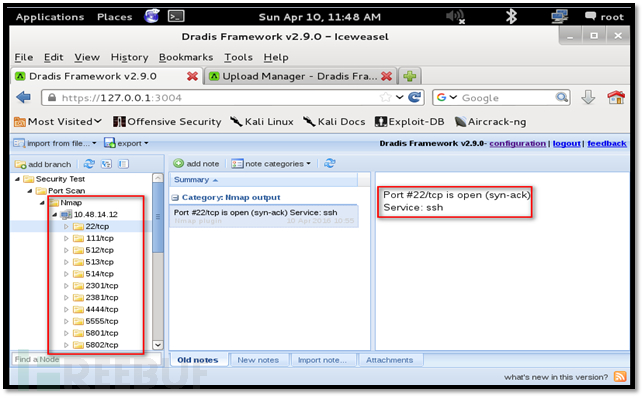Collapse the Security Test branch
The width and height of the screenshot is (644, 398).
pos(17,179)
